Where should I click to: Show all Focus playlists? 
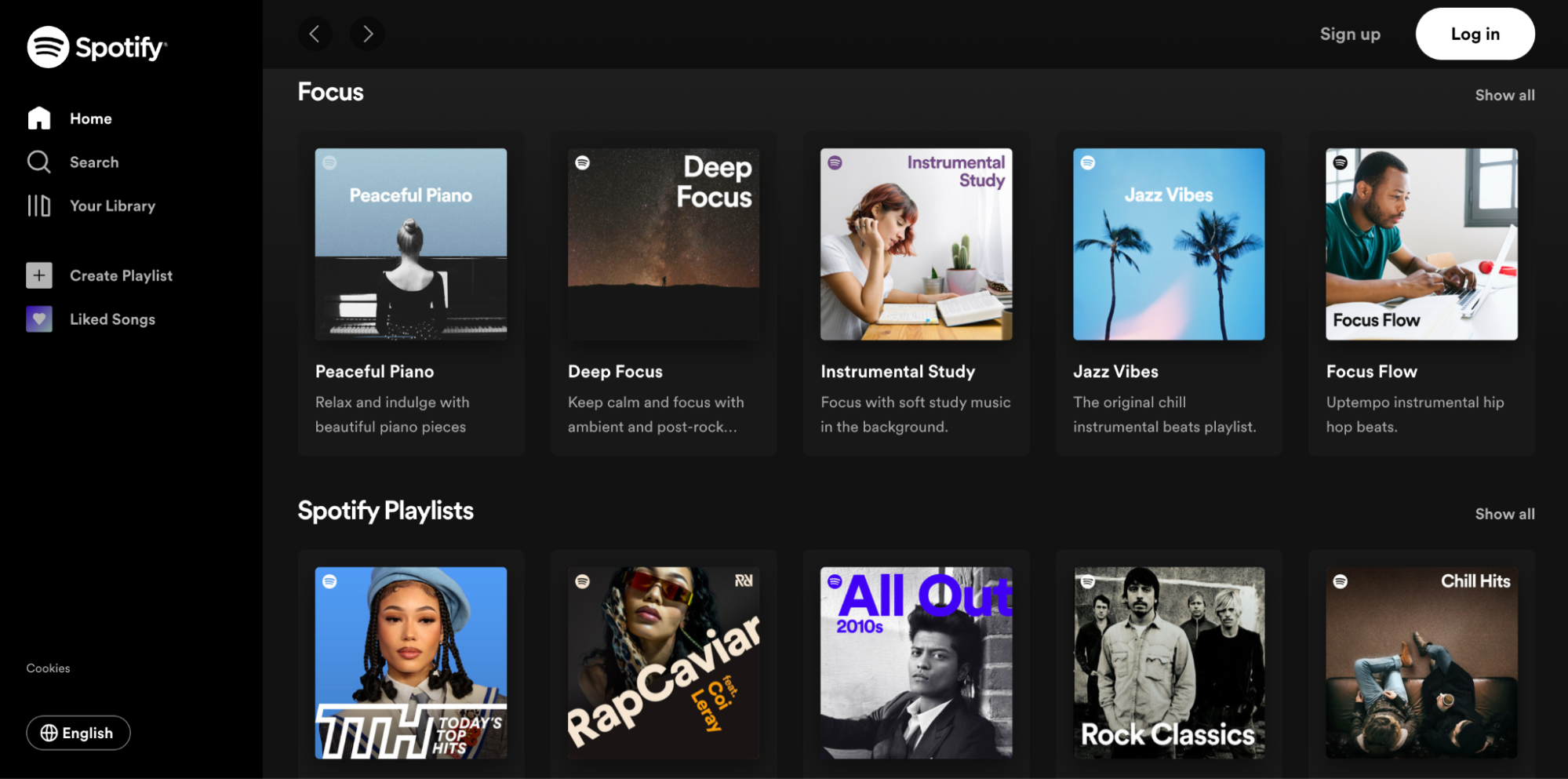[x=1504, y=94]
